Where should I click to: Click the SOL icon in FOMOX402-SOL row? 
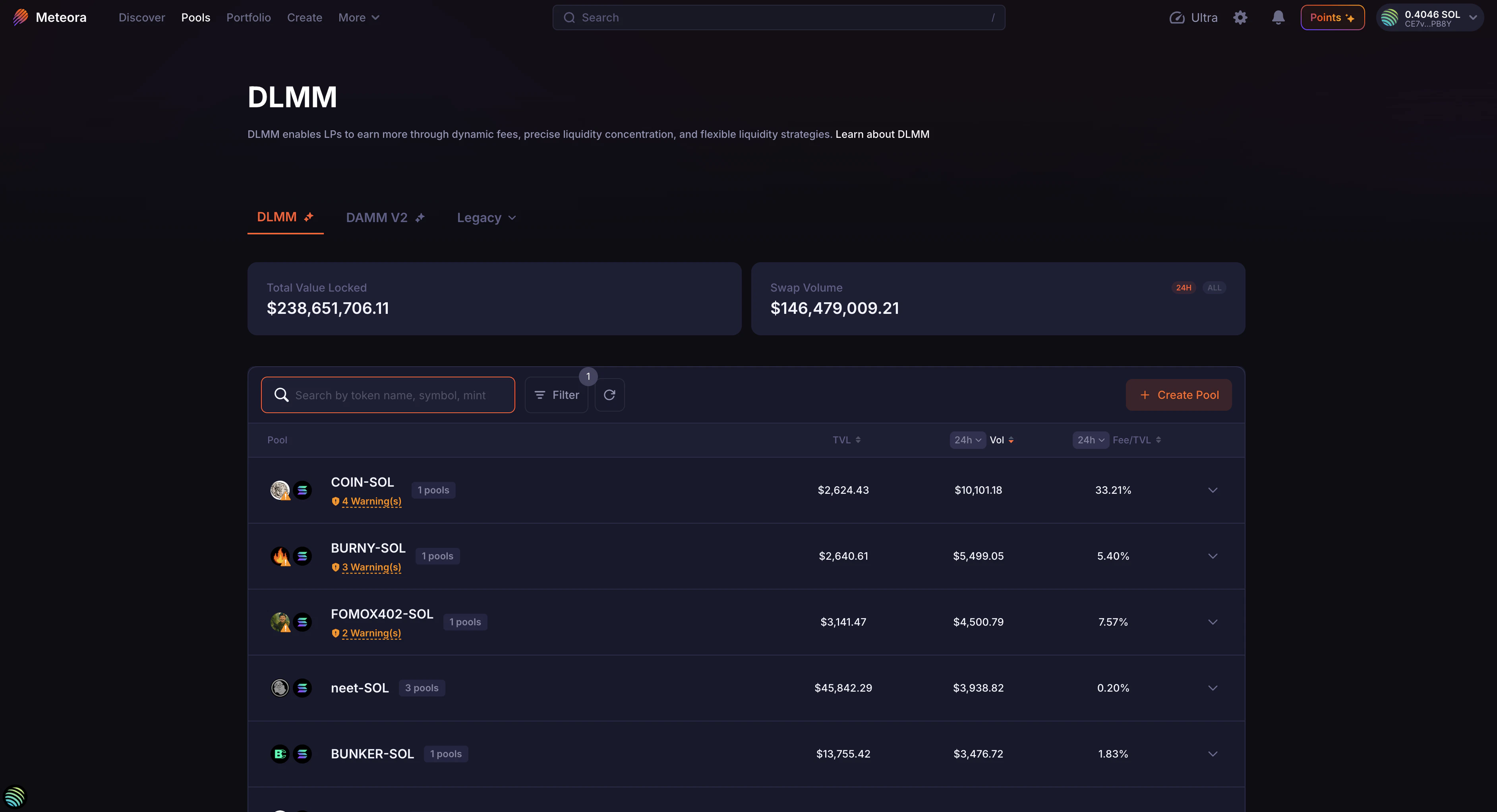302,622
